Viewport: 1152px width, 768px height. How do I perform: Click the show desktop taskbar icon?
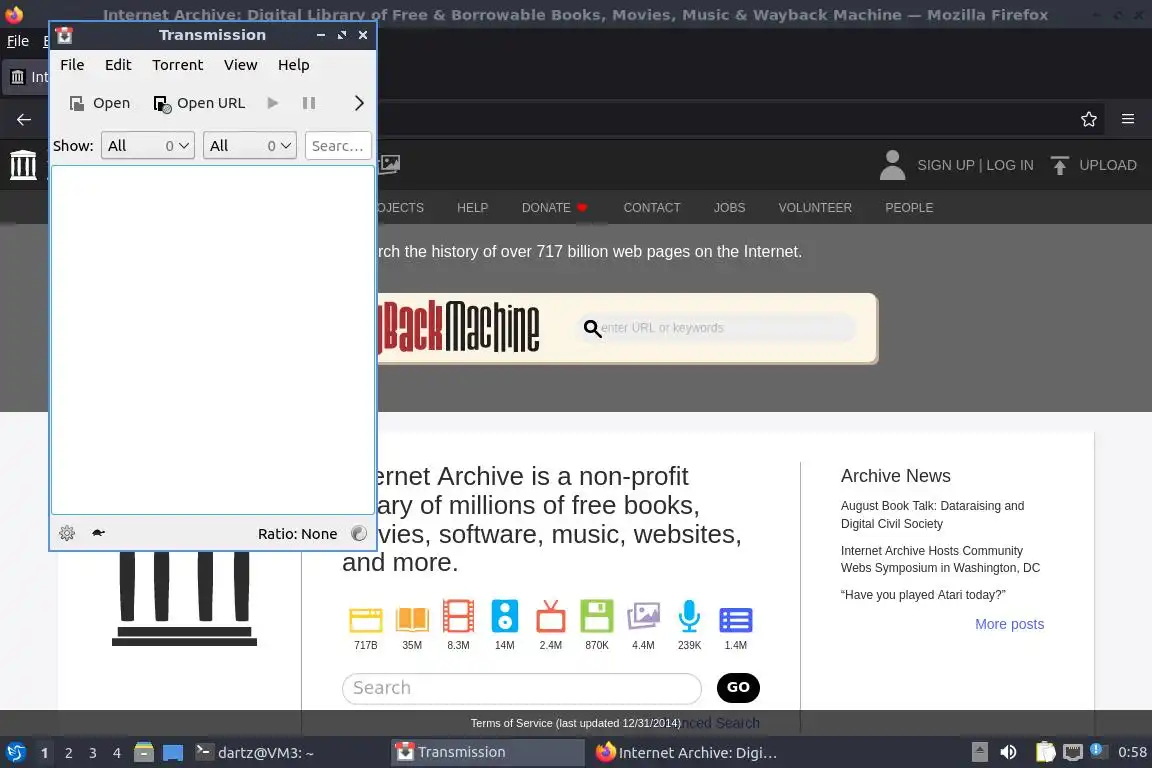point(173,753)
